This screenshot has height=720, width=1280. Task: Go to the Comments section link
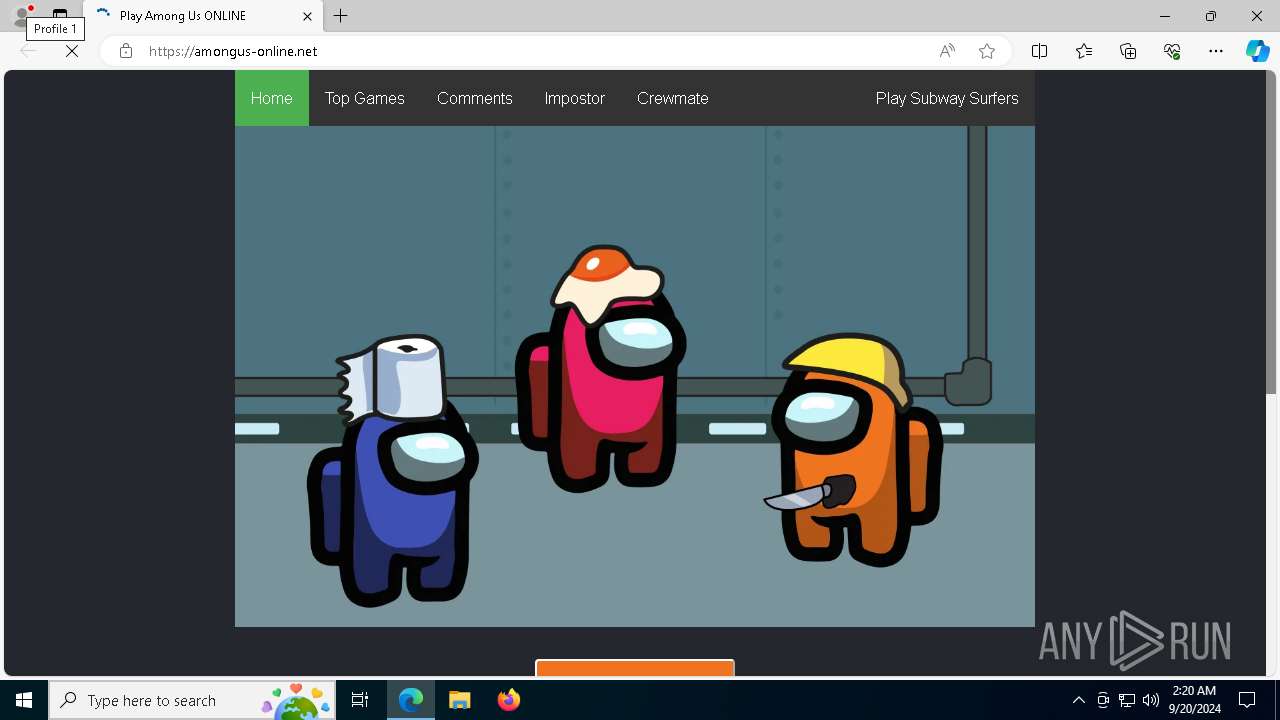pos(475,98)
